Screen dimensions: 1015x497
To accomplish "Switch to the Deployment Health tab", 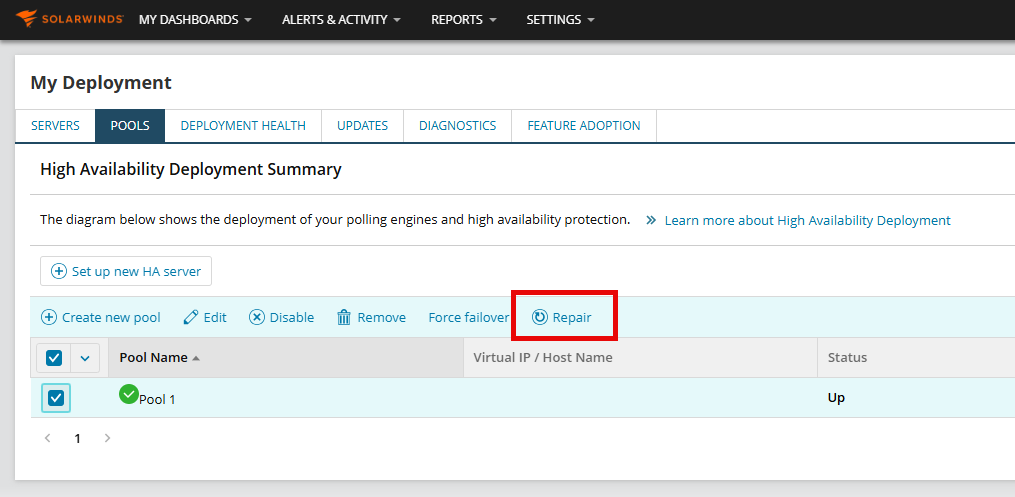I will click(x=243, y=126).
